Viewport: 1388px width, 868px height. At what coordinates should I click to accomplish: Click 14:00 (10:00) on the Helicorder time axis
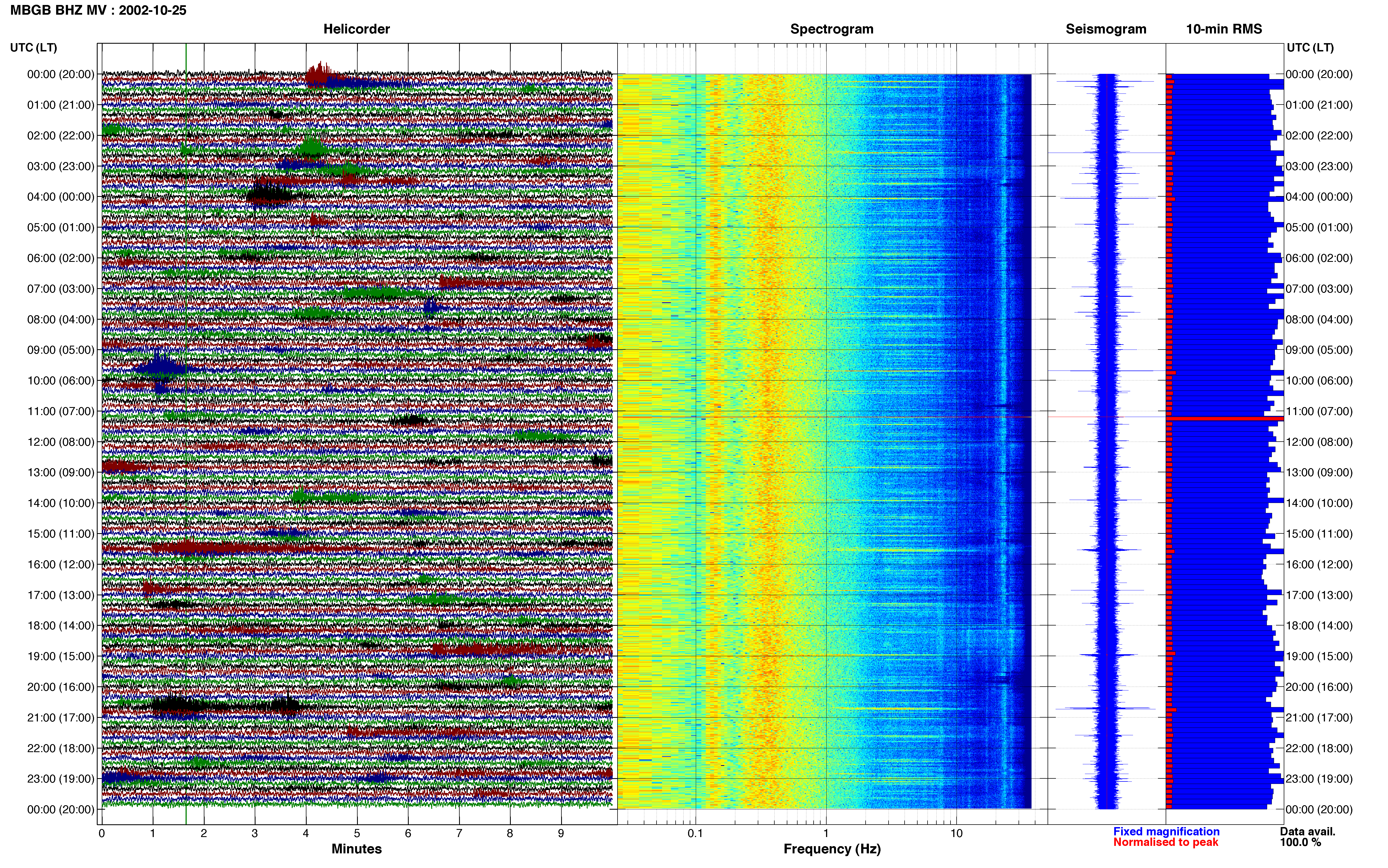pos(61,504)
